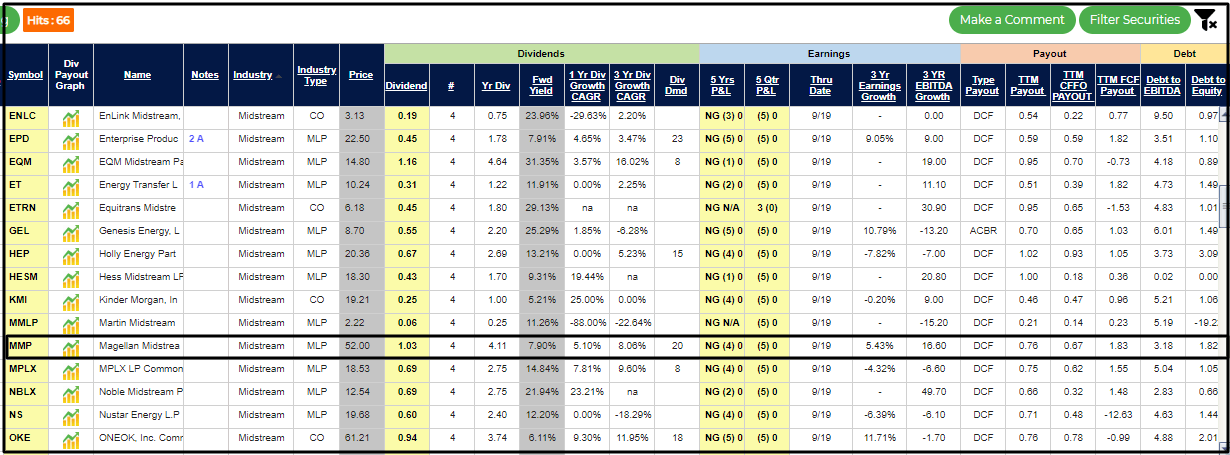
Task: Sort by the 5 Yrs P&L header
Action: click(721, 86)
